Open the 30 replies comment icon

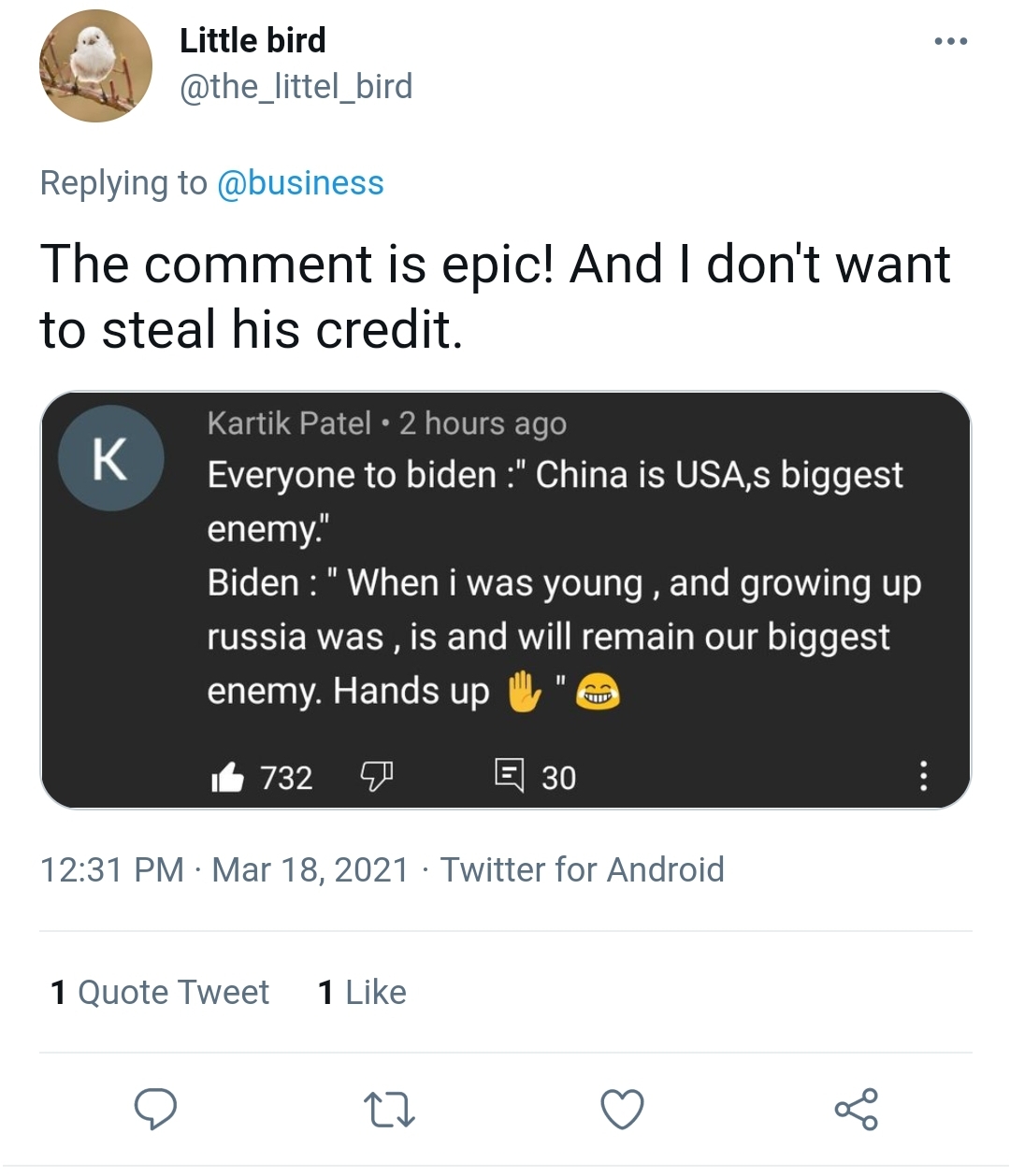pyautogui.click(x=509, y=775)
